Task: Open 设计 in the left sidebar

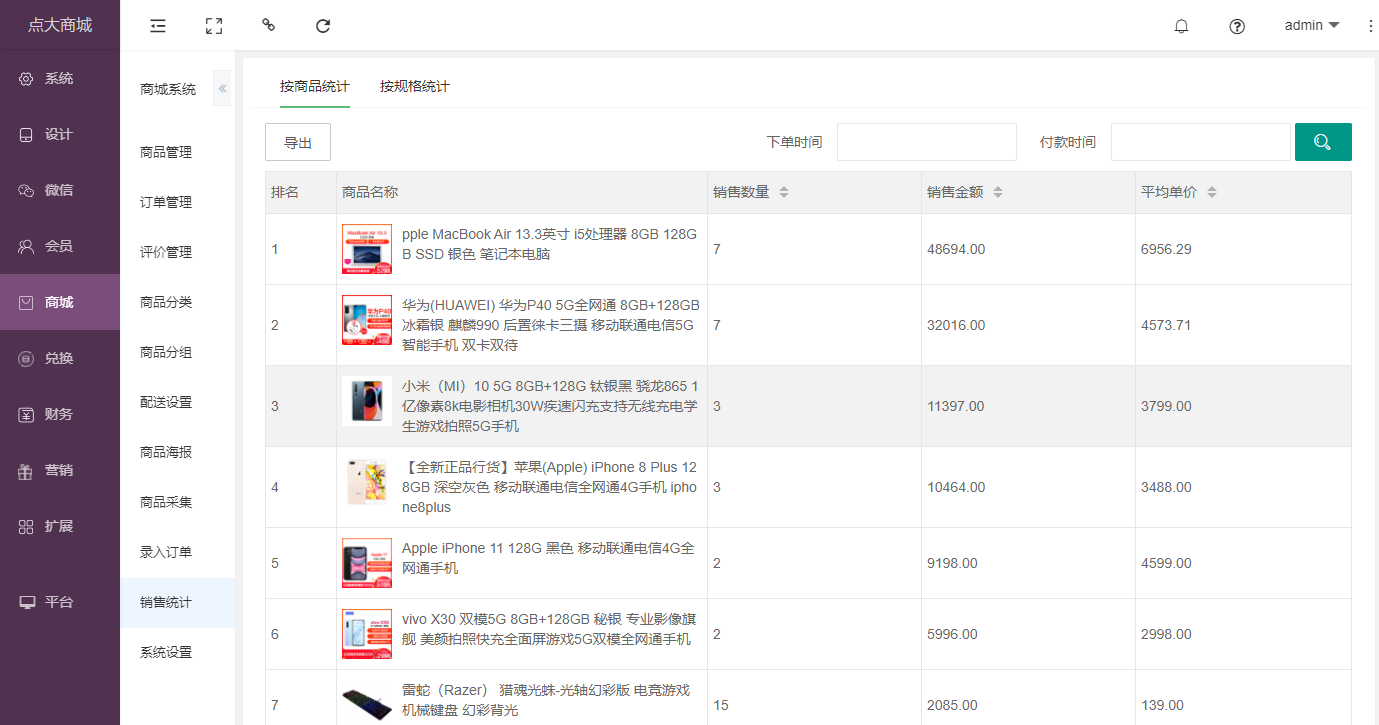Action: (x=60, y=135)
